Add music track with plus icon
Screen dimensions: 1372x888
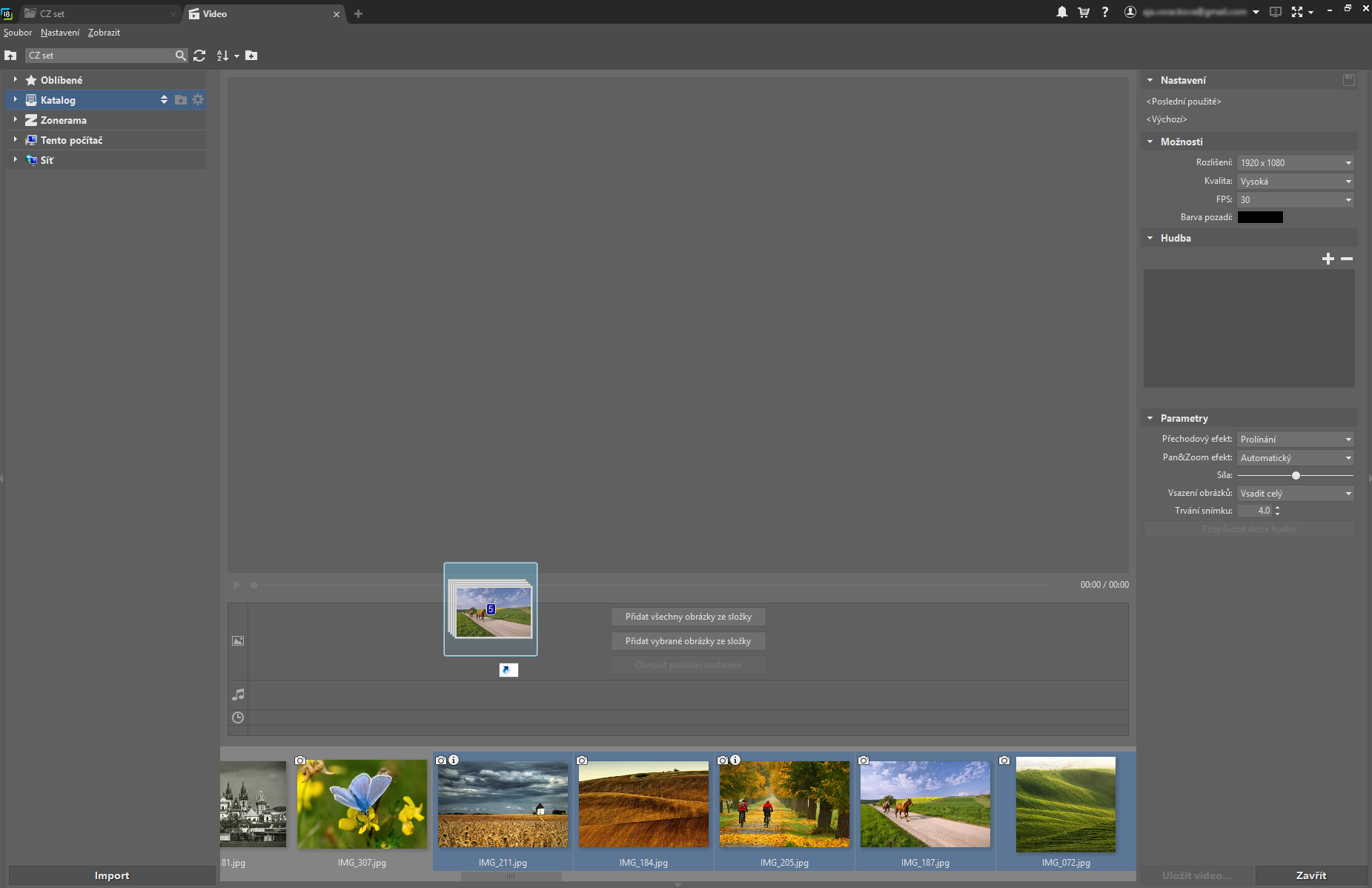pos(1328,259)
